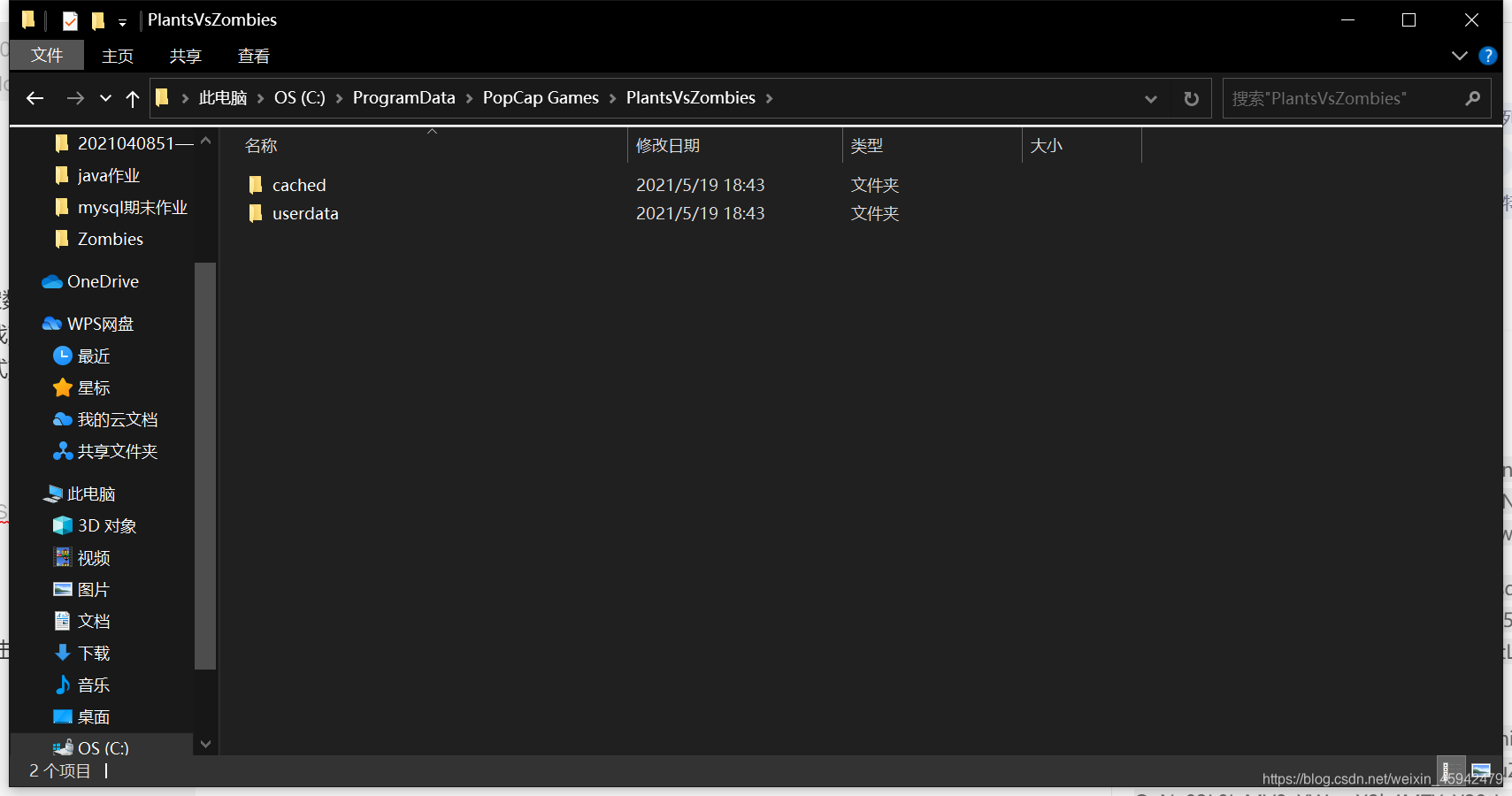Open the blue Help question mark icon
This screenshot has width=1512, height=796.
(1488, 56)
